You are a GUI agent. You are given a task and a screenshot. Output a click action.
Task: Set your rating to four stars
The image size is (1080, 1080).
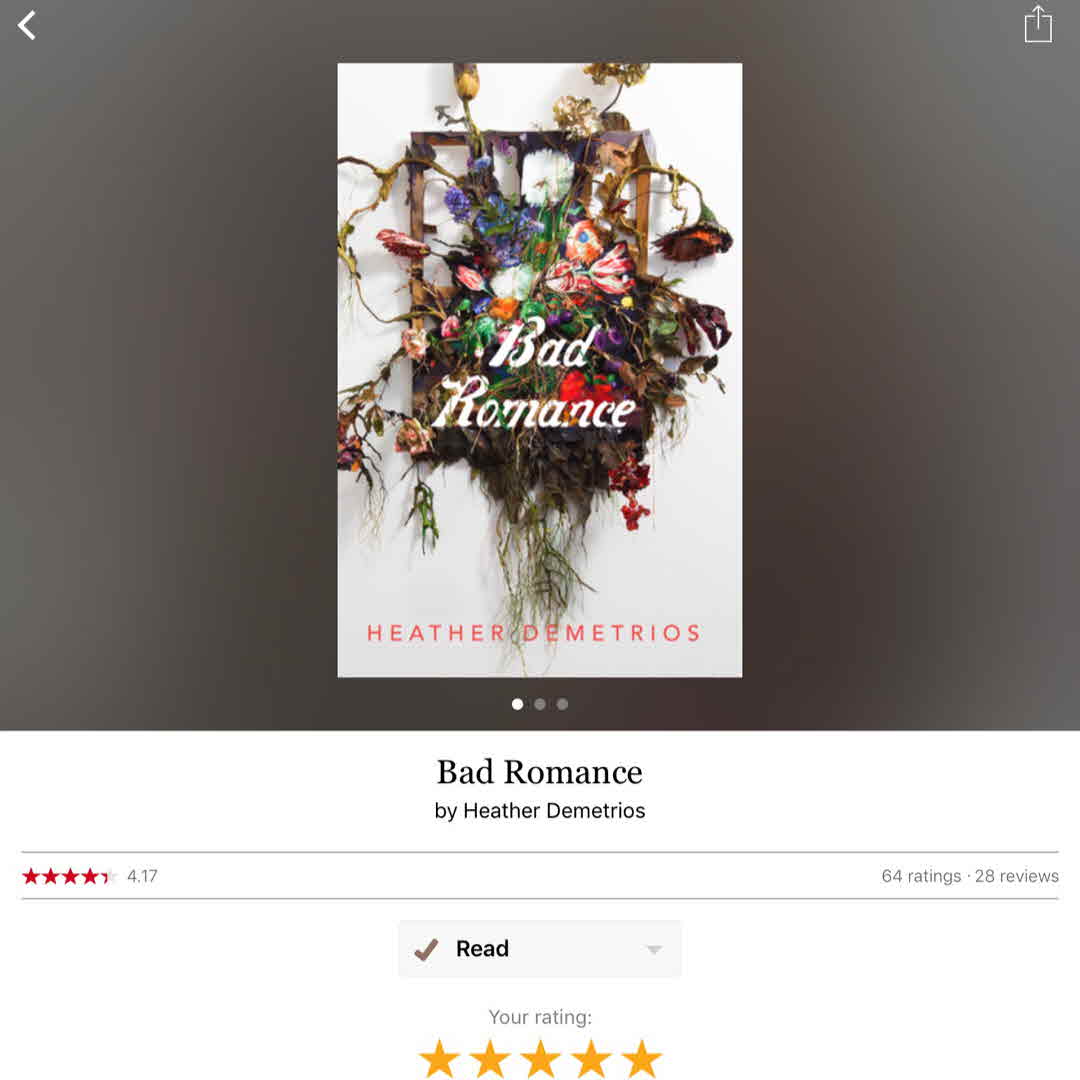(591, 1059)
